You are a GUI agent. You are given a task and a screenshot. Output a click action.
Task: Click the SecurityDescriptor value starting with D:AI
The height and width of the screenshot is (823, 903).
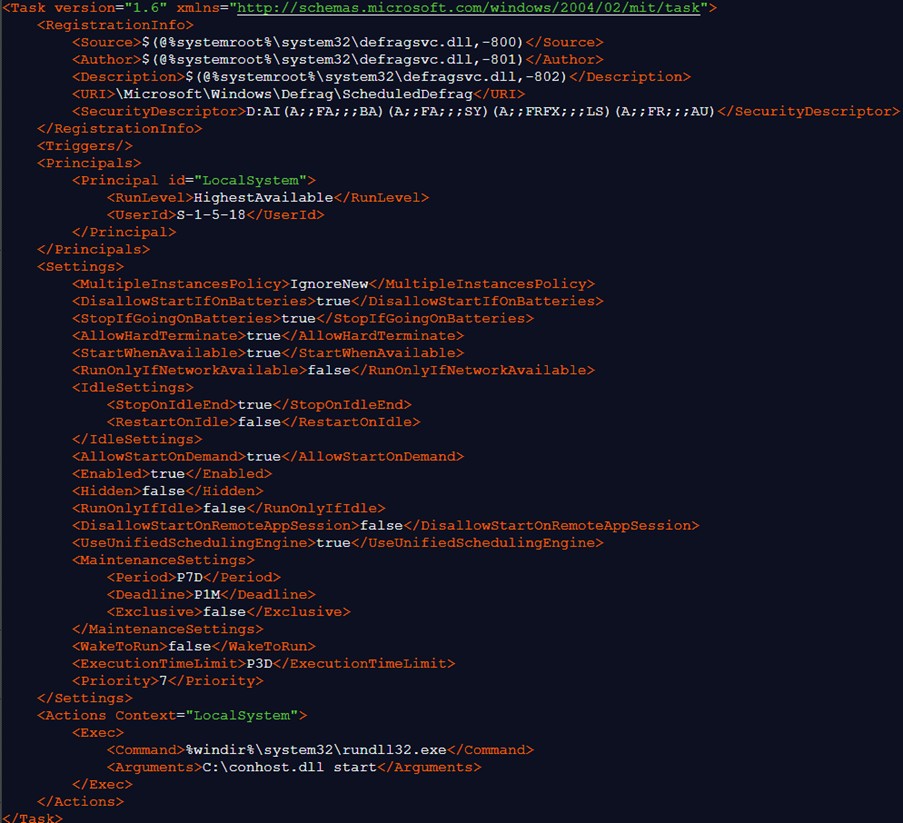click(481, 111)
